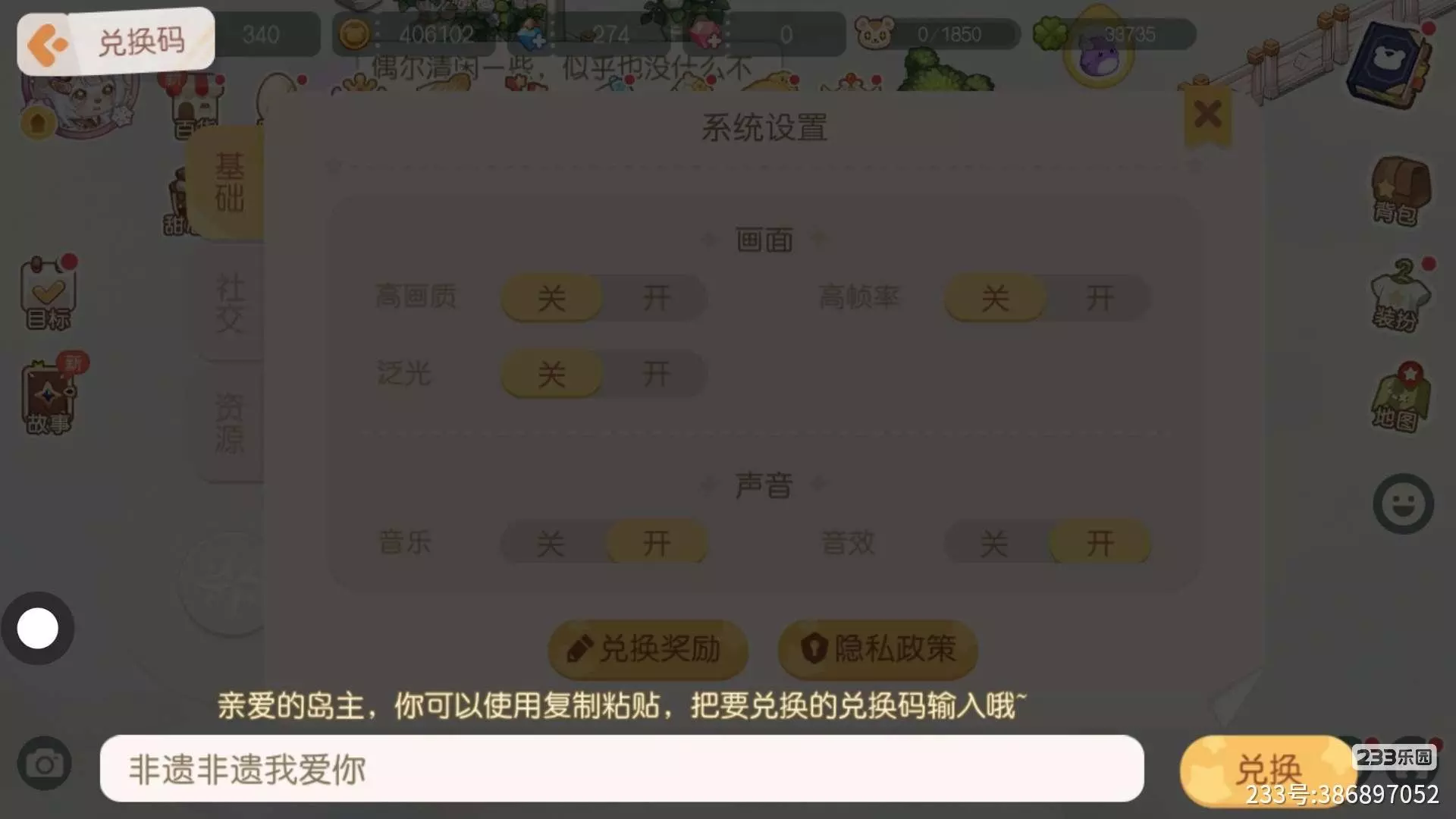Viewport: 1456px width, 819px height.
Task: Turn 音效 sound effects off
Action: tap(994, 543)
